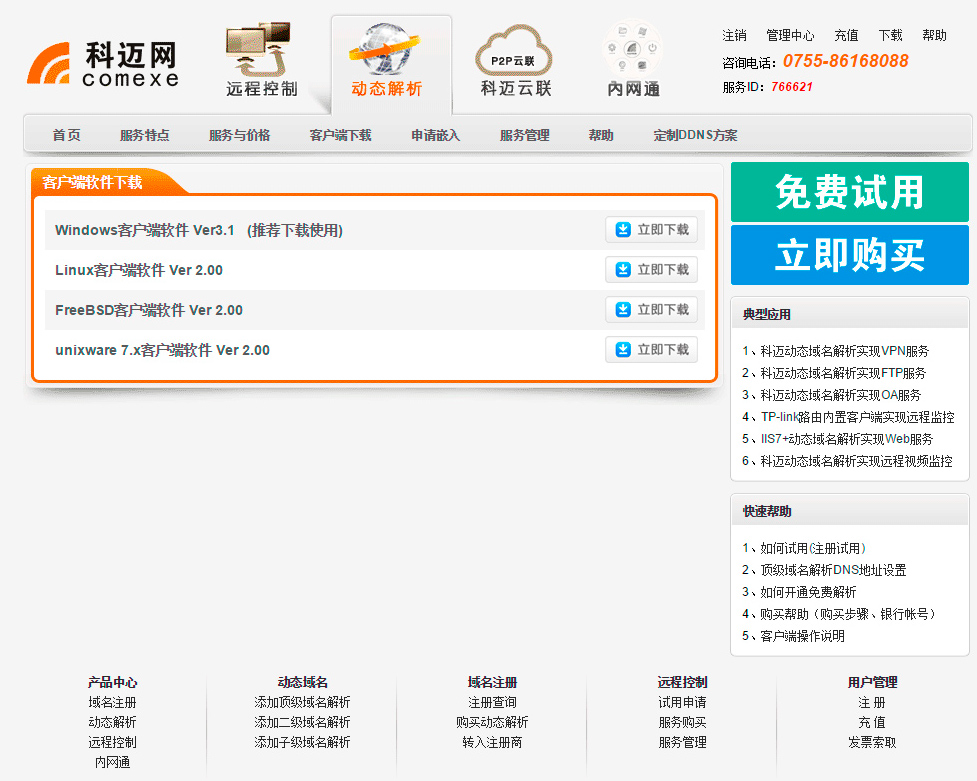Click the FreeBSD客户端软件 Ver 2.00 title
The height and width of the screenshot is (781, 977).
[x=149, y=310]
